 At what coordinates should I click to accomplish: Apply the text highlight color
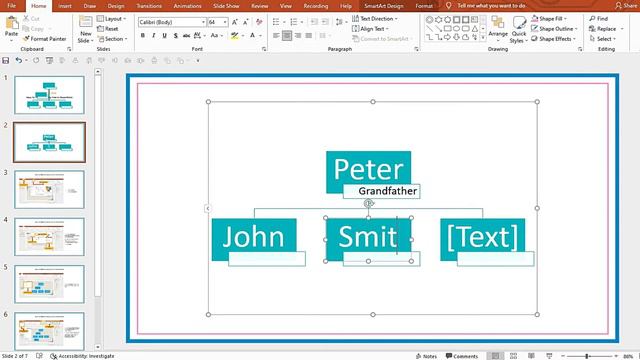[234, 36]
